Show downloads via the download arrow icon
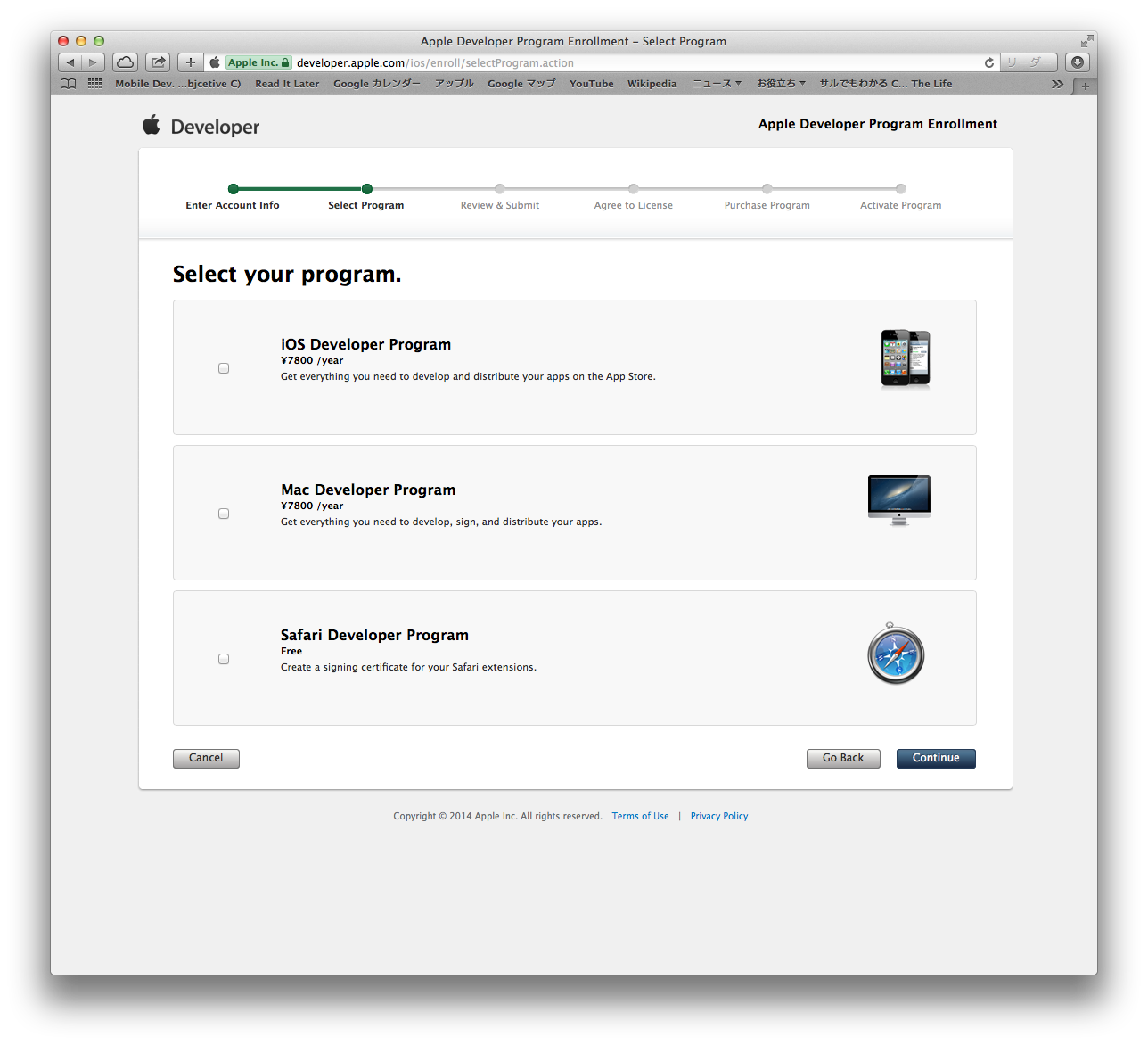 pos(1078,62)
